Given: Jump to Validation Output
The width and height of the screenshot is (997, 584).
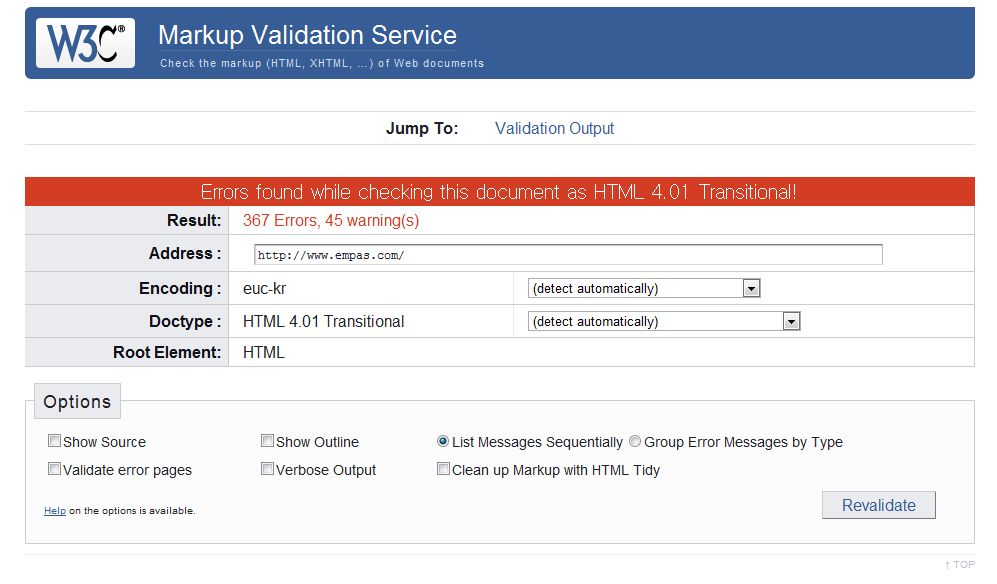Looking at the screenshot, I should pyautogui.click(x=554, y=129).
